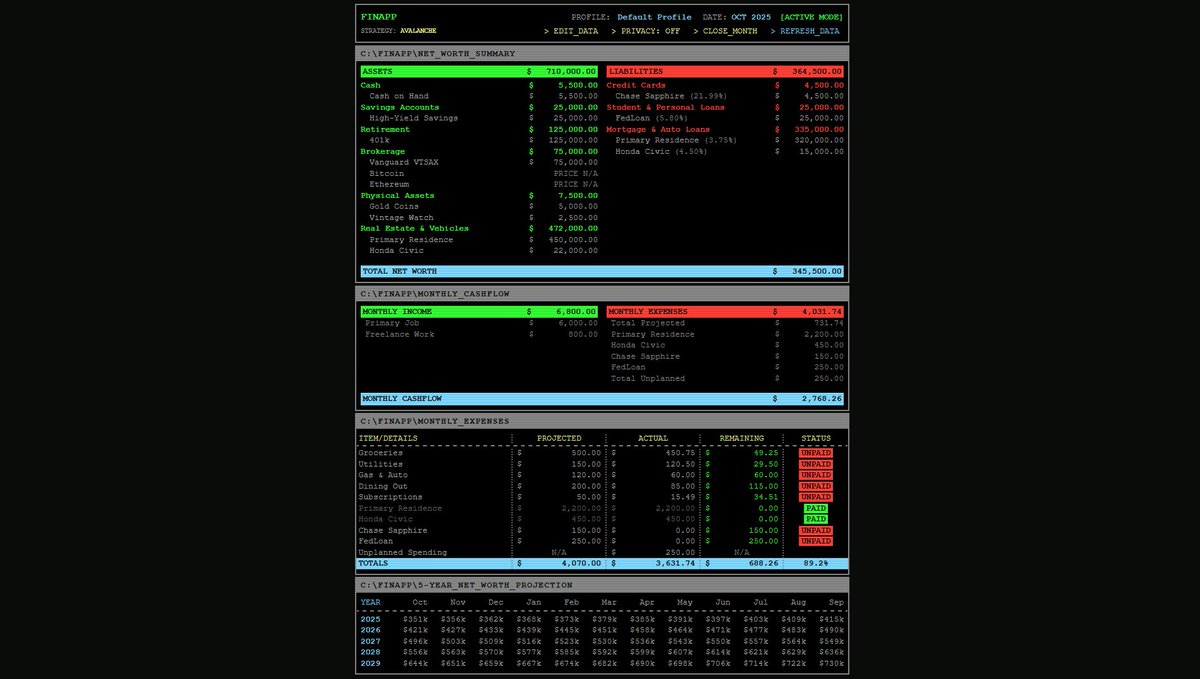Select the Gold Coins row
Screen dimensions: 1200x679
click(x=479, y=206)
